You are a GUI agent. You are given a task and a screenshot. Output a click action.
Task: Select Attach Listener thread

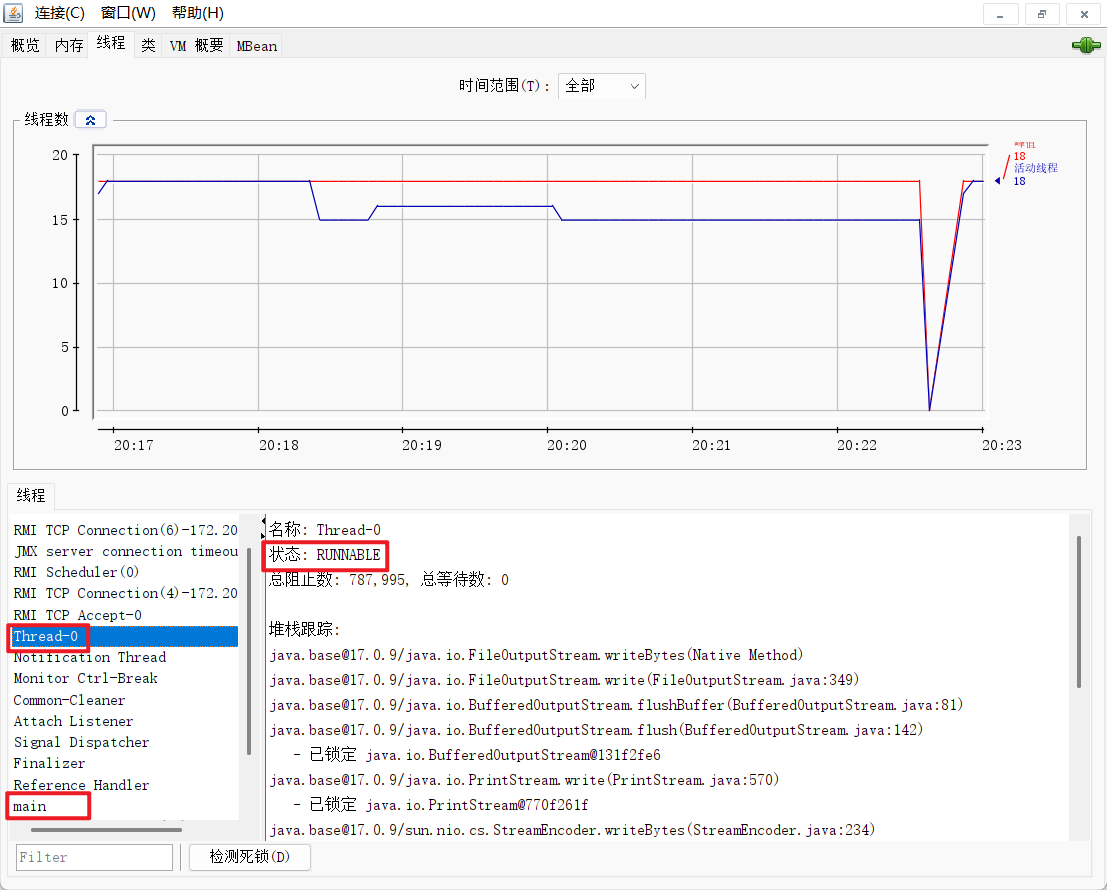coord(125,721)
